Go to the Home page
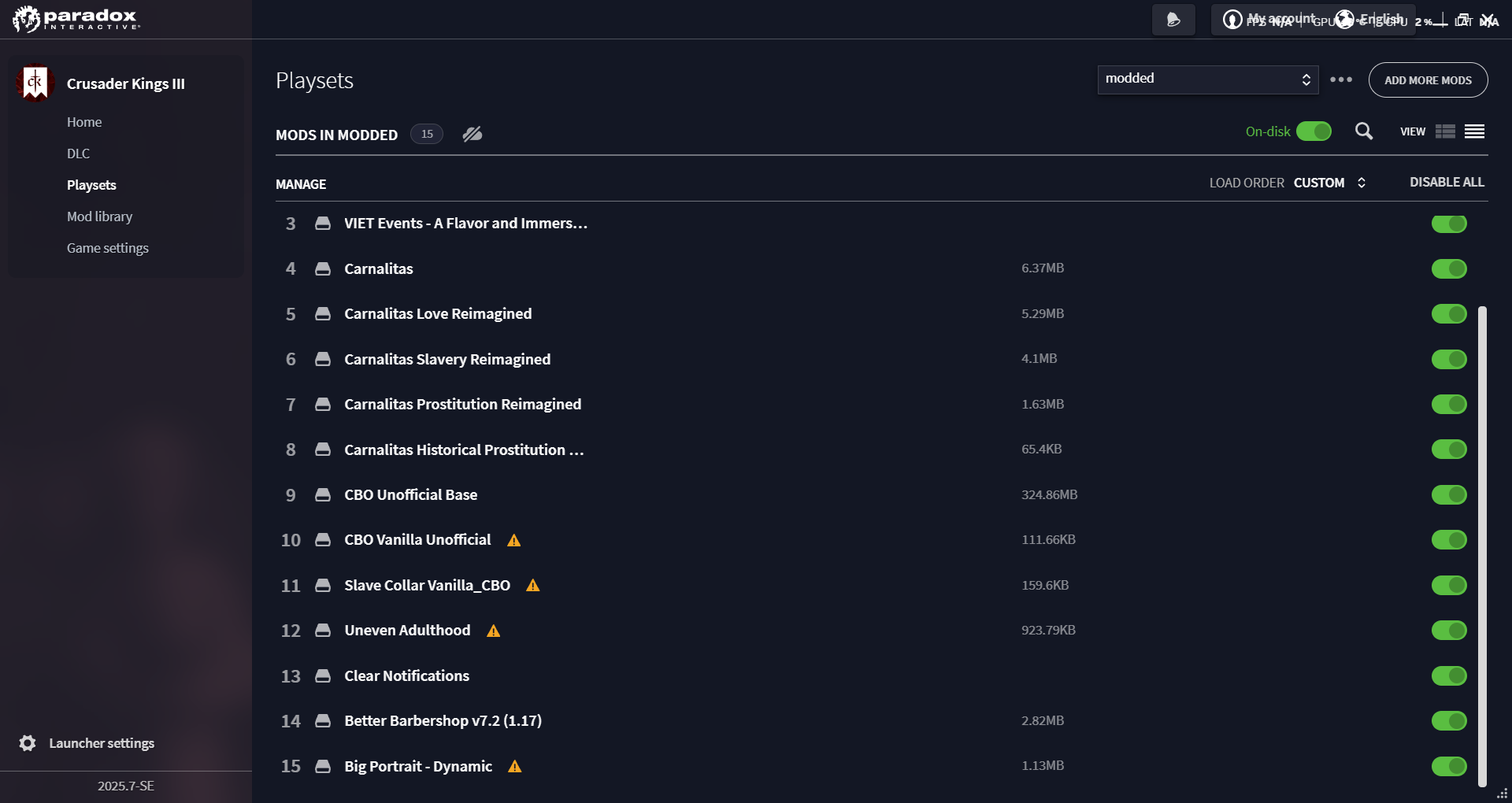The height and width of the screenshot is (803, 1512). click(x=84, y=122)
